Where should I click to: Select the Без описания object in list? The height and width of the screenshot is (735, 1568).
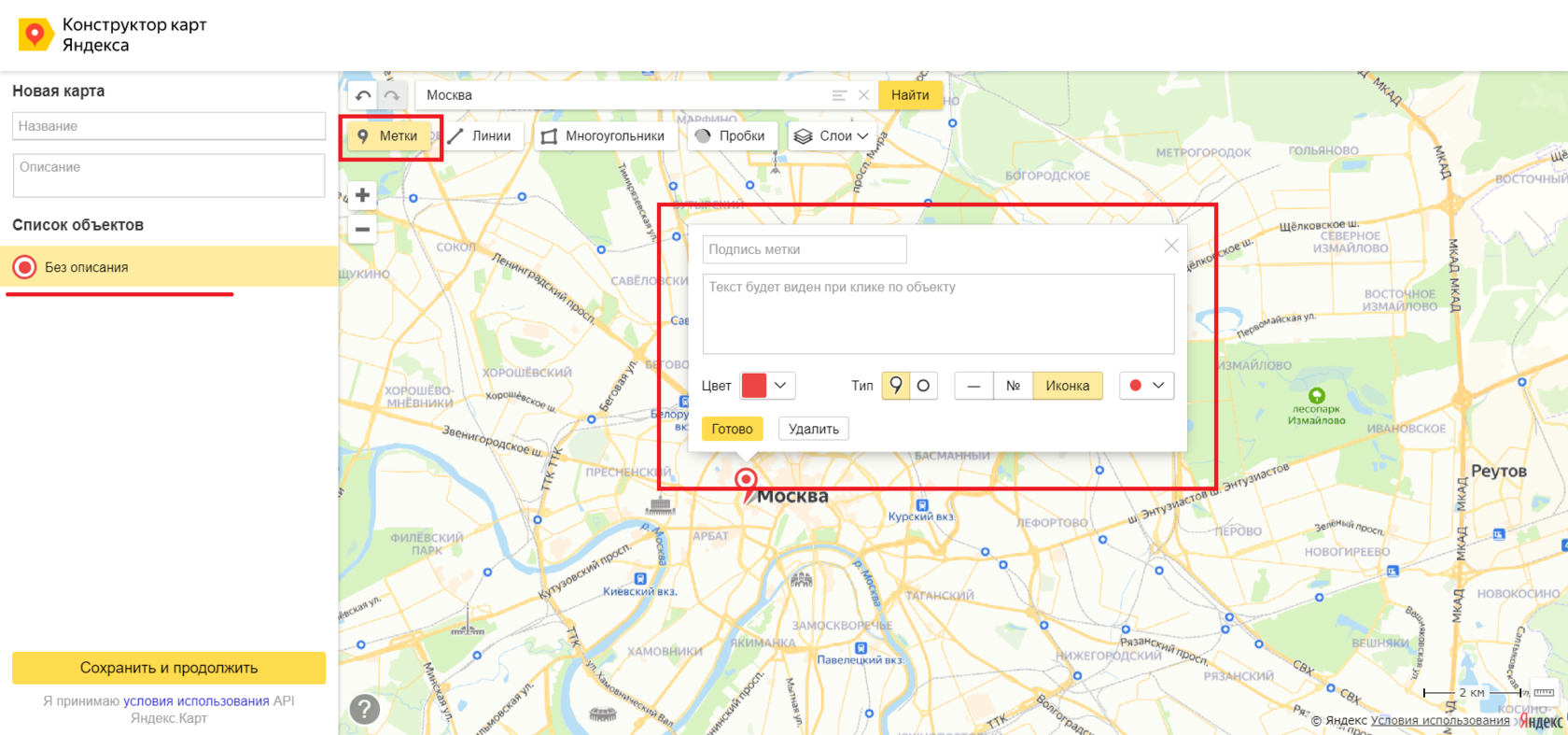tap(169, 267)
